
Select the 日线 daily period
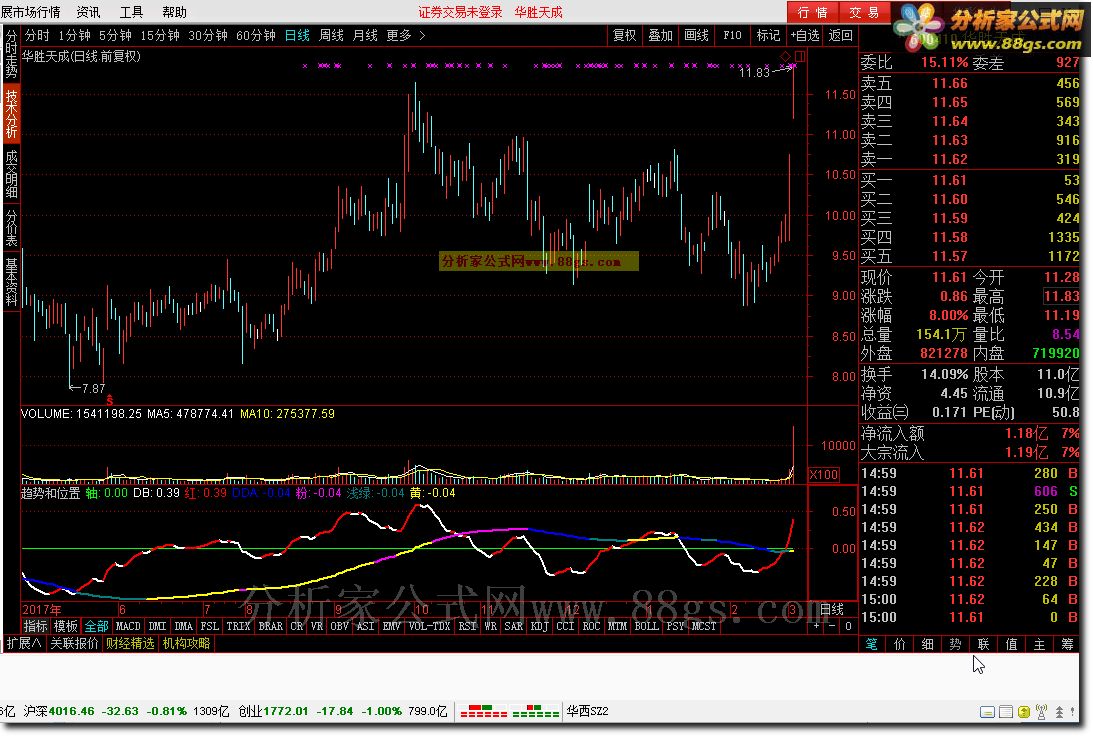coord(297,36)
